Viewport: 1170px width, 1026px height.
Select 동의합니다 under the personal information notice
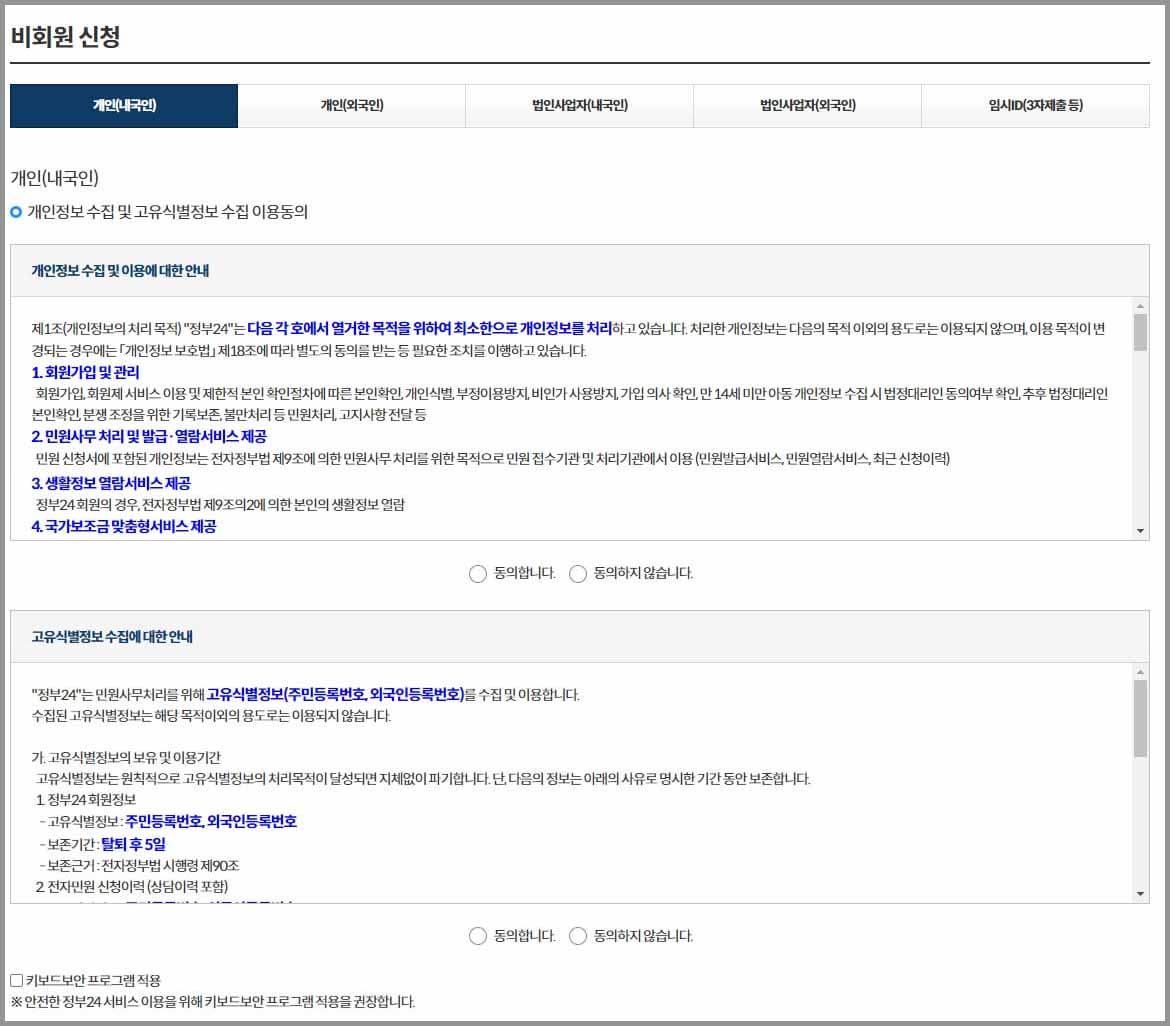477,573
